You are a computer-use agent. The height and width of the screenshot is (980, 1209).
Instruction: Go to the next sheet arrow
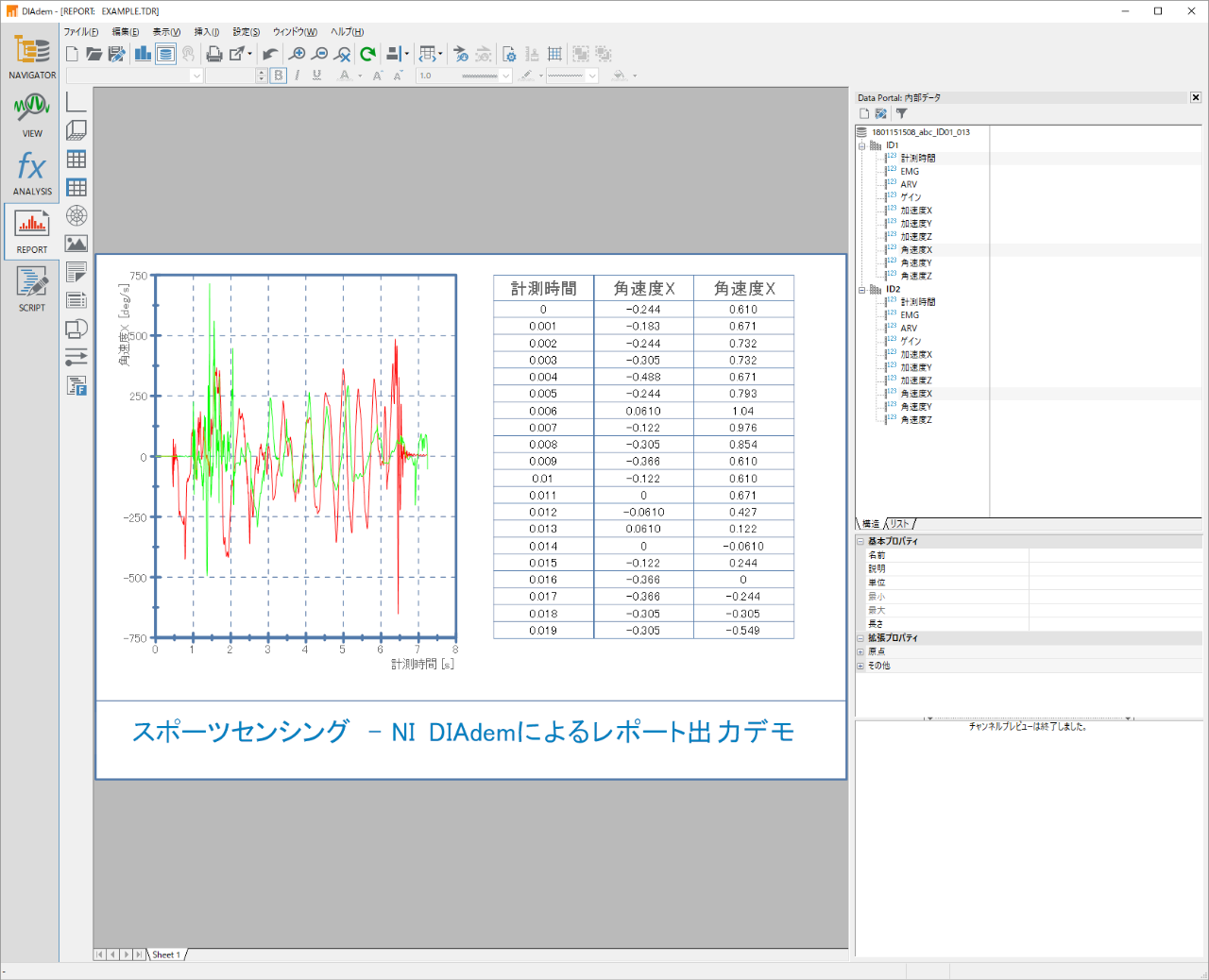(126, 955)
